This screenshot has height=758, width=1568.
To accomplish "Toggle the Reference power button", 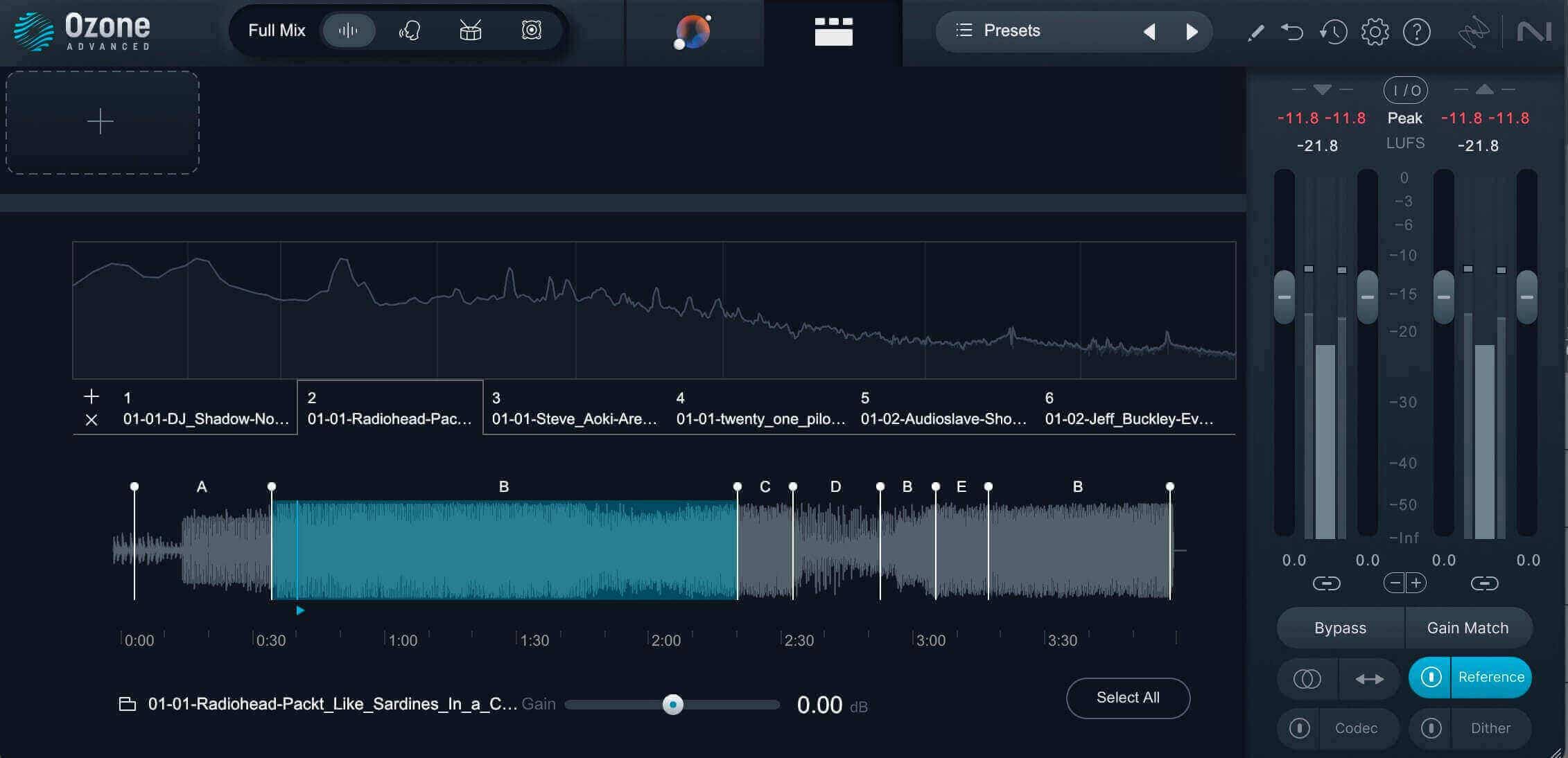I will [x=1431, y=677].
